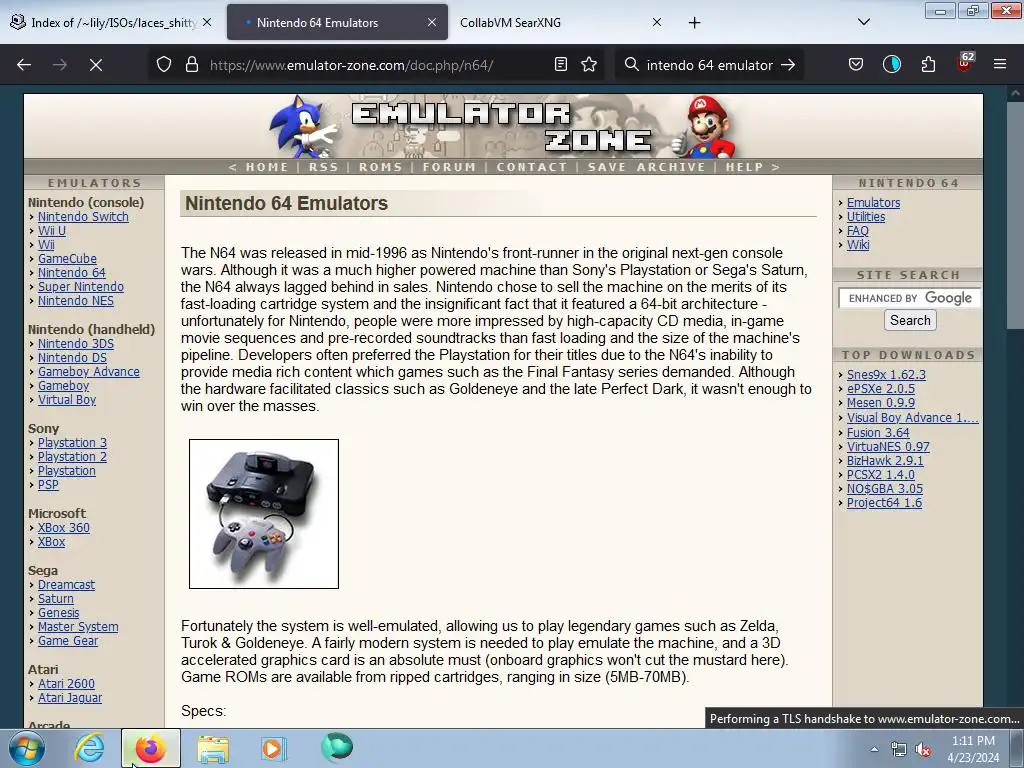Click the blue circular extension icon
Screen dimensions: 1024x768
[891, 64]
